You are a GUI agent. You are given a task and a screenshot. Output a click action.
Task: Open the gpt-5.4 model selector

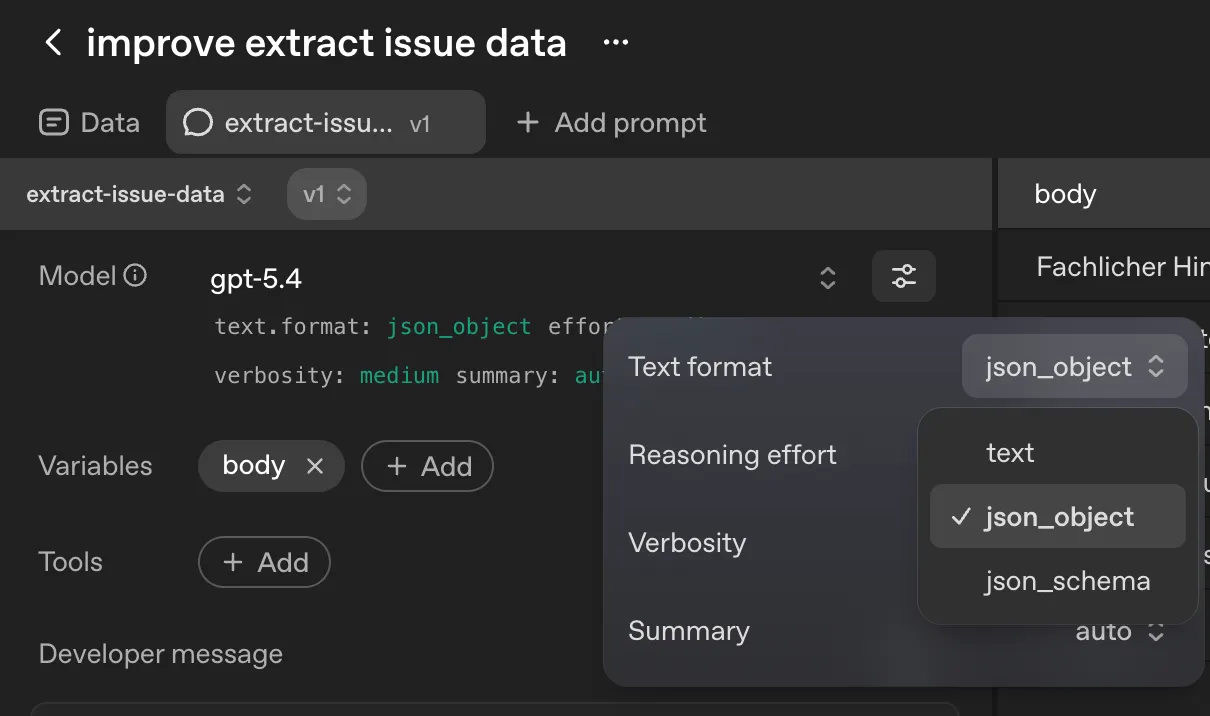pyautogui.click(x=827, y=276)
